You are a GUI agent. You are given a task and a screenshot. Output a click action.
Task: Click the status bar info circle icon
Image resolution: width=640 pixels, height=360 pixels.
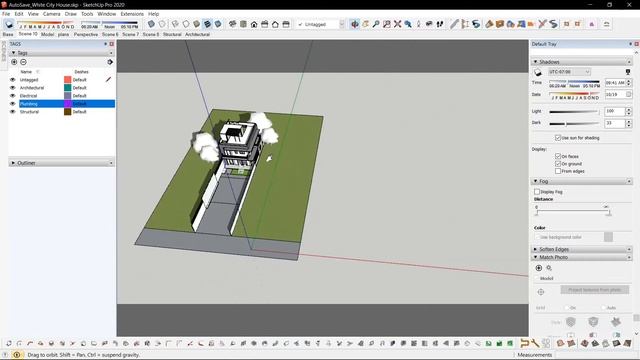click(x=17, y=355)
